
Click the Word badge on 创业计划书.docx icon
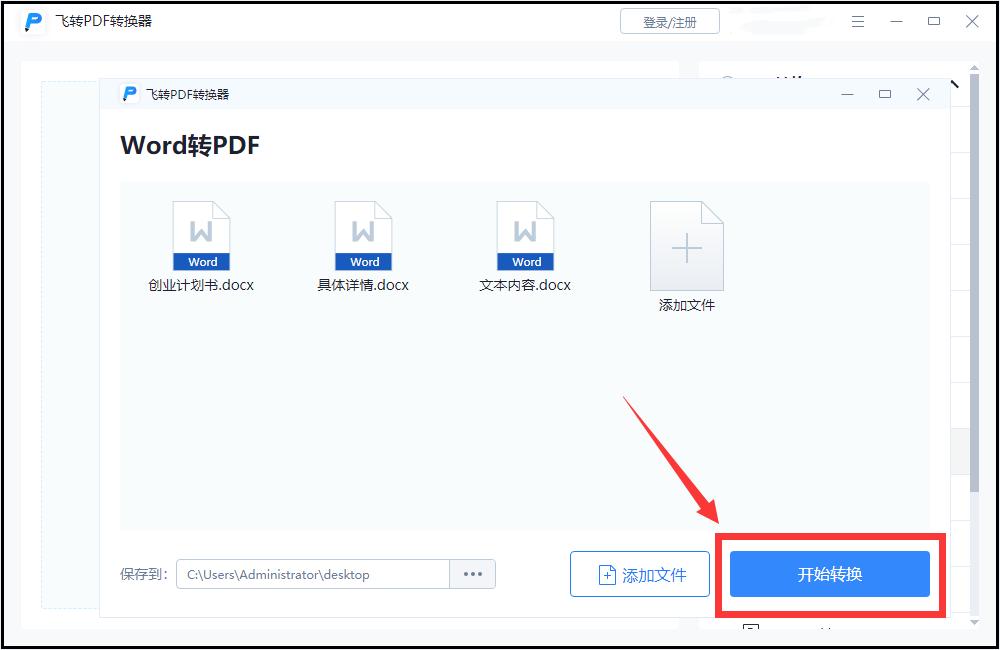coord(201,261)
